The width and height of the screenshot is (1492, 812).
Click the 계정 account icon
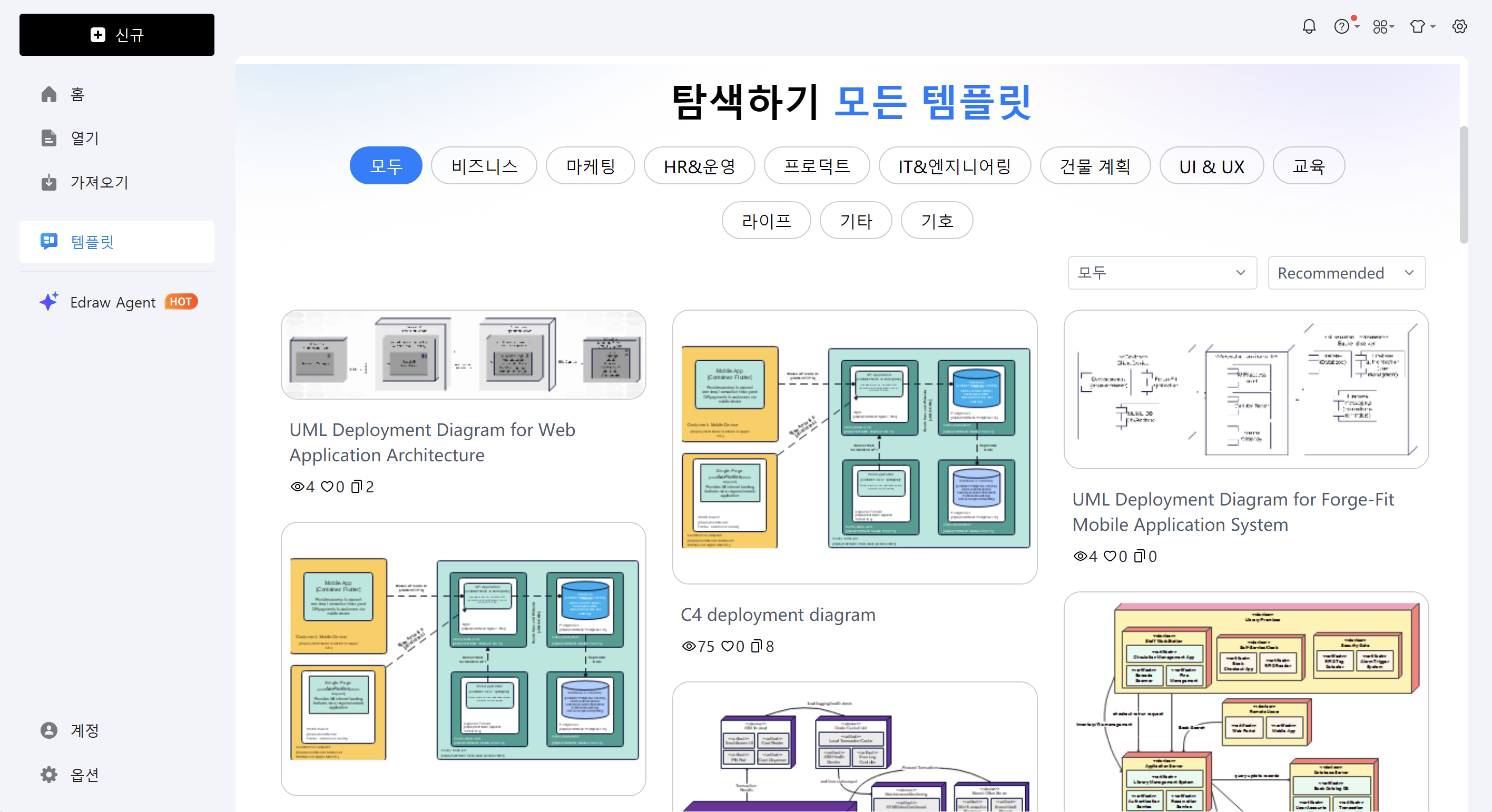click(48, 730)
